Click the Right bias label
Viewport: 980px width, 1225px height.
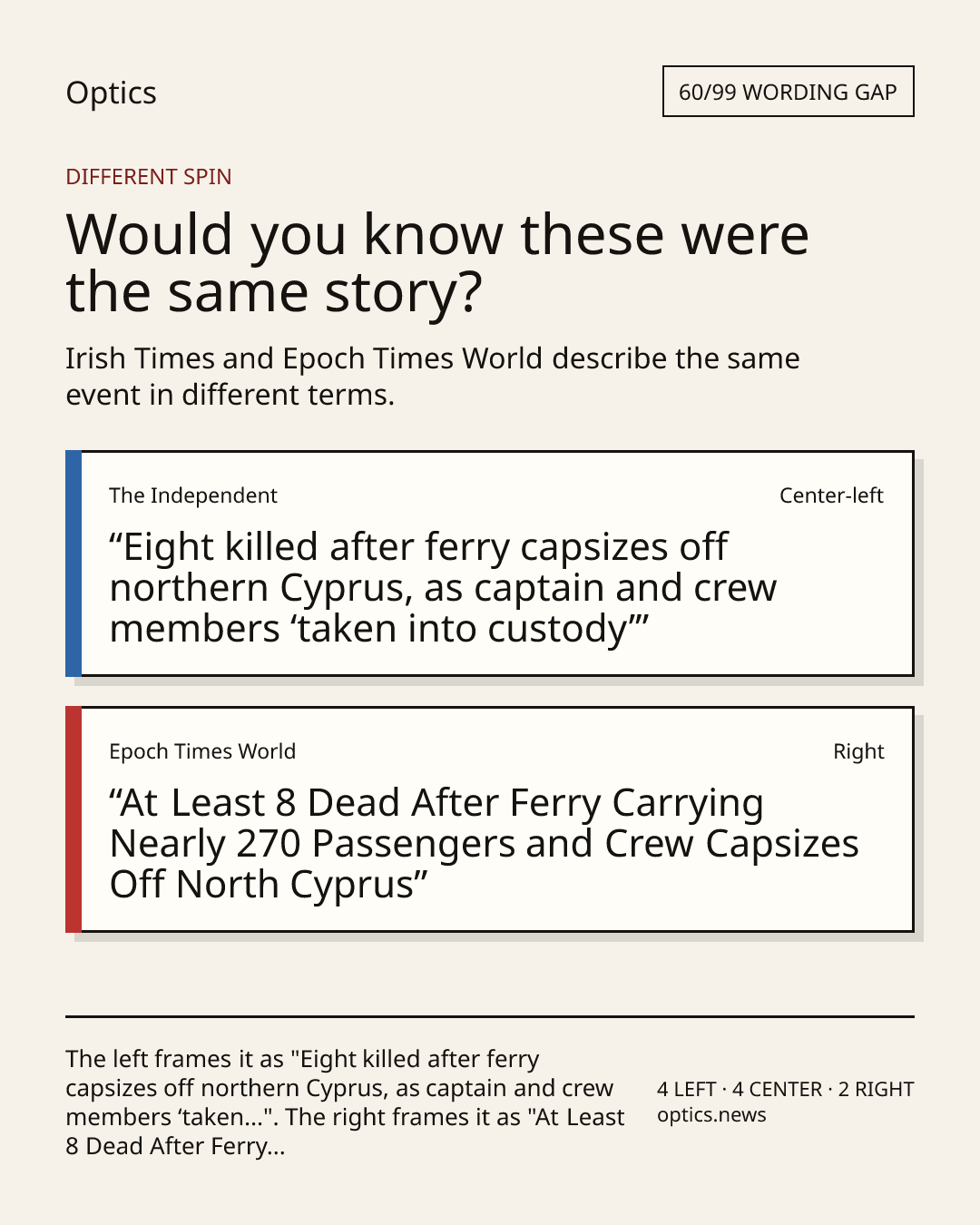(x=858, y=751)
